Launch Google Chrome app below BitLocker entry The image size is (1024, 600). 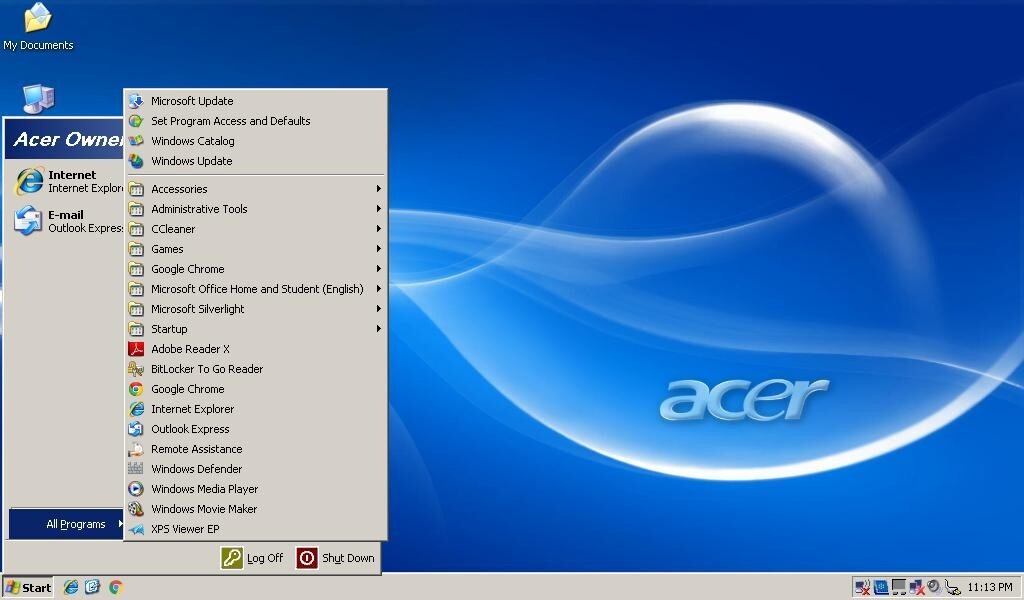255,389
